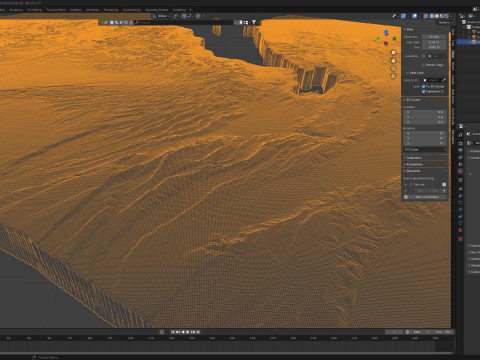The height and width of the screenshot is (360, 480).
Task: Open the Texture properties tab icon
Action: [x=460, y=239]
